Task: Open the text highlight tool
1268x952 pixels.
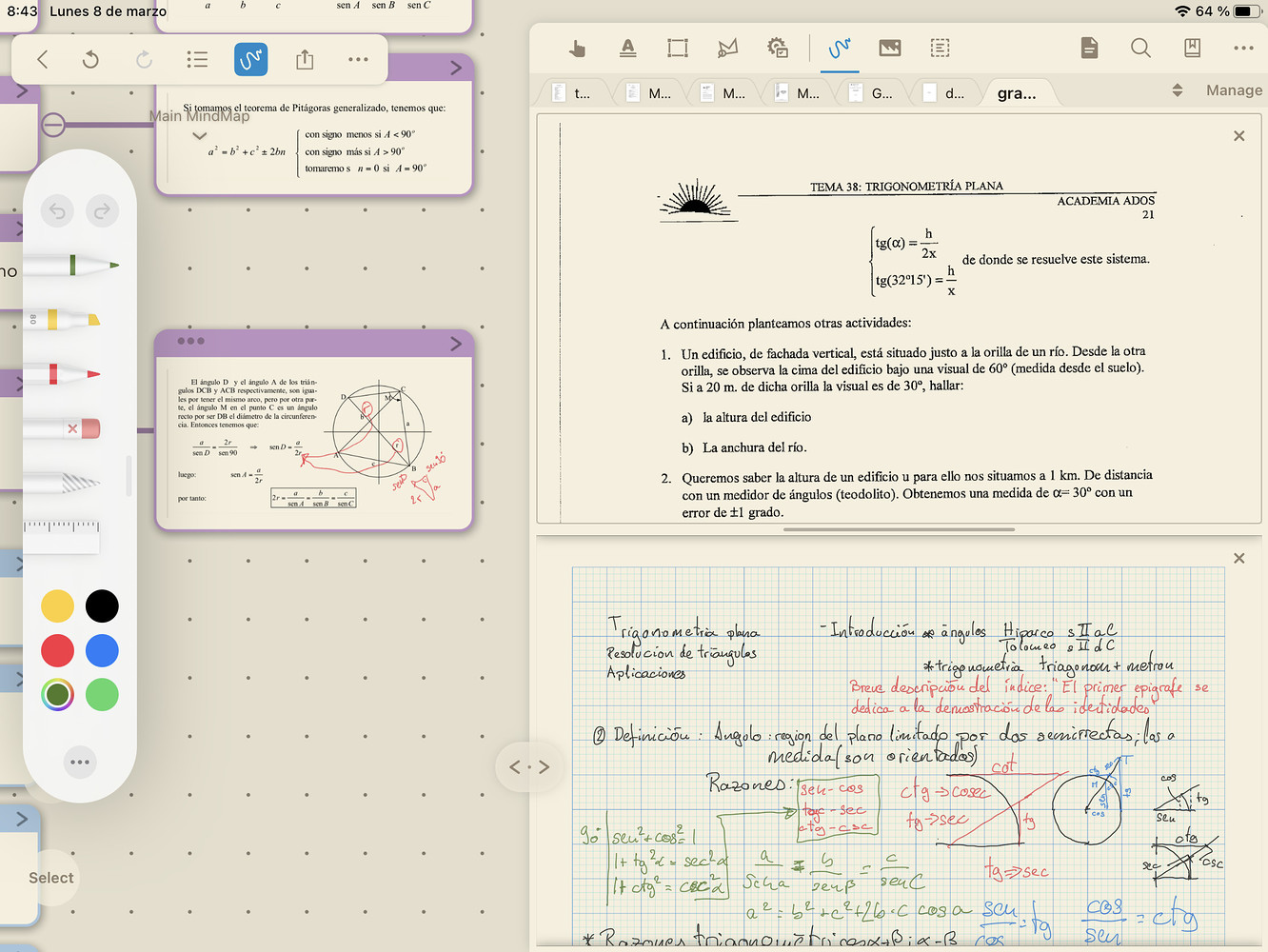Action: (x=628, y=48)
